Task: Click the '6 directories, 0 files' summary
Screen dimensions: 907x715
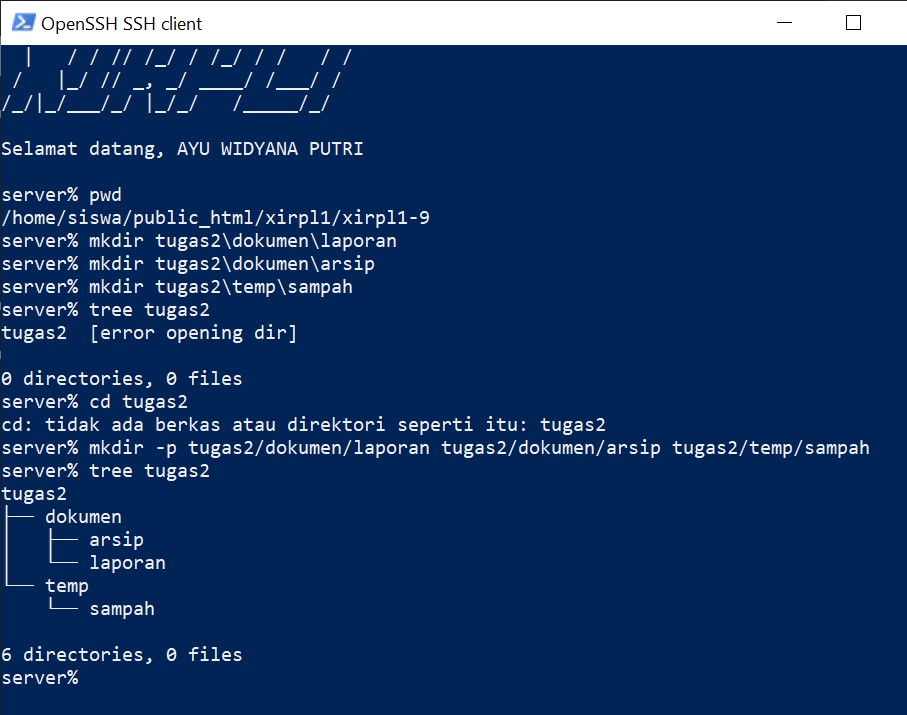Action: tap(121, 655)
